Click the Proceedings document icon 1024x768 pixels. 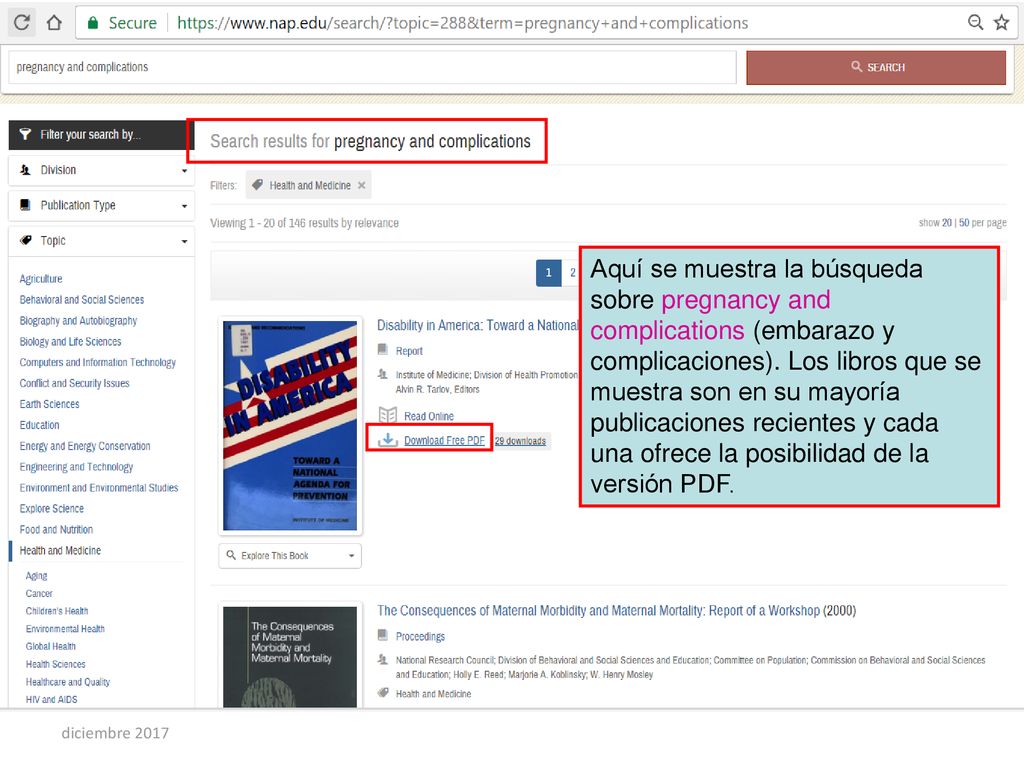tap(383, 635)
